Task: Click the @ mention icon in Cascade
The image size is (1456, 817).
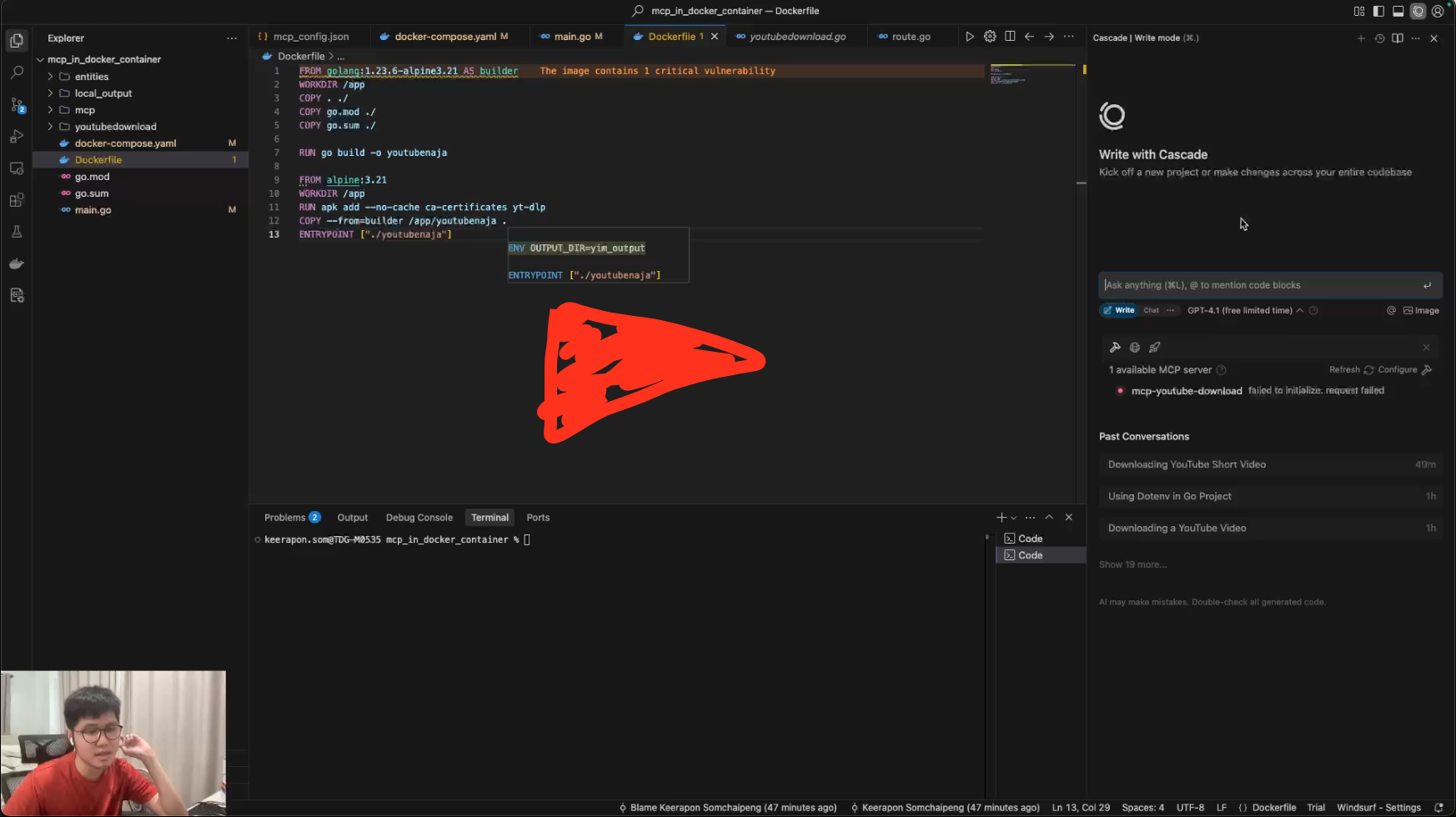Action: coord(1391,311)
